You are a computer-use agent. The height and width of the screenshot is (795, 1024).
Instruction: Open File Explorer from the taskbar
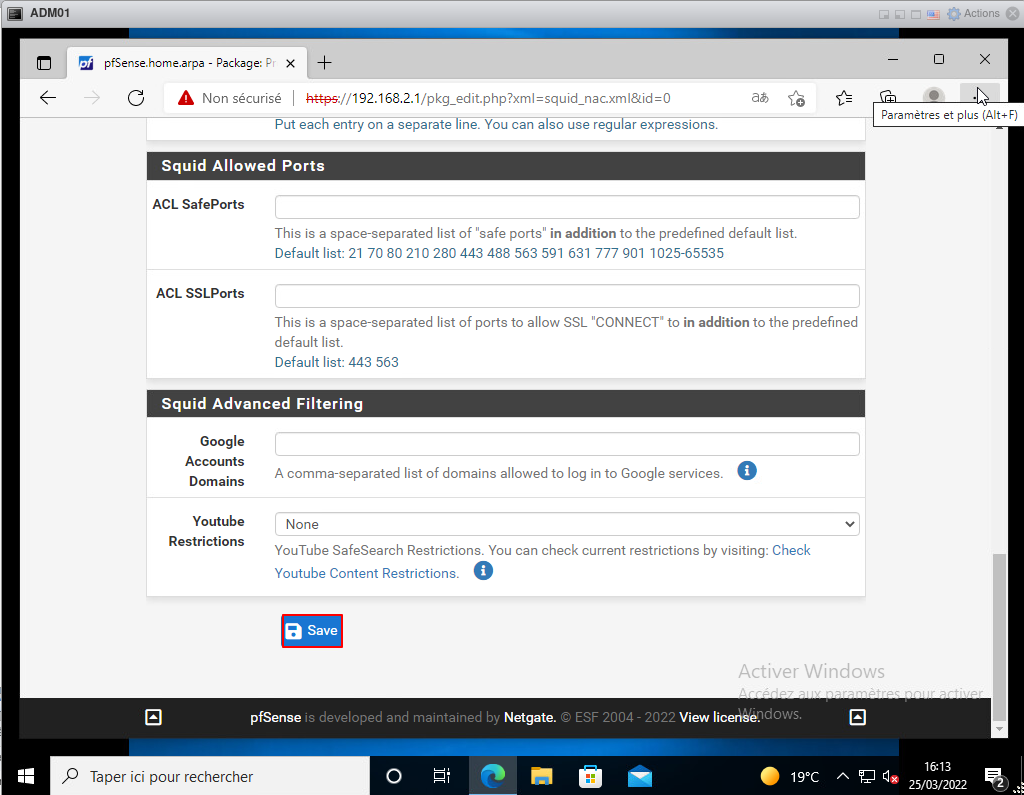[541, 776]
